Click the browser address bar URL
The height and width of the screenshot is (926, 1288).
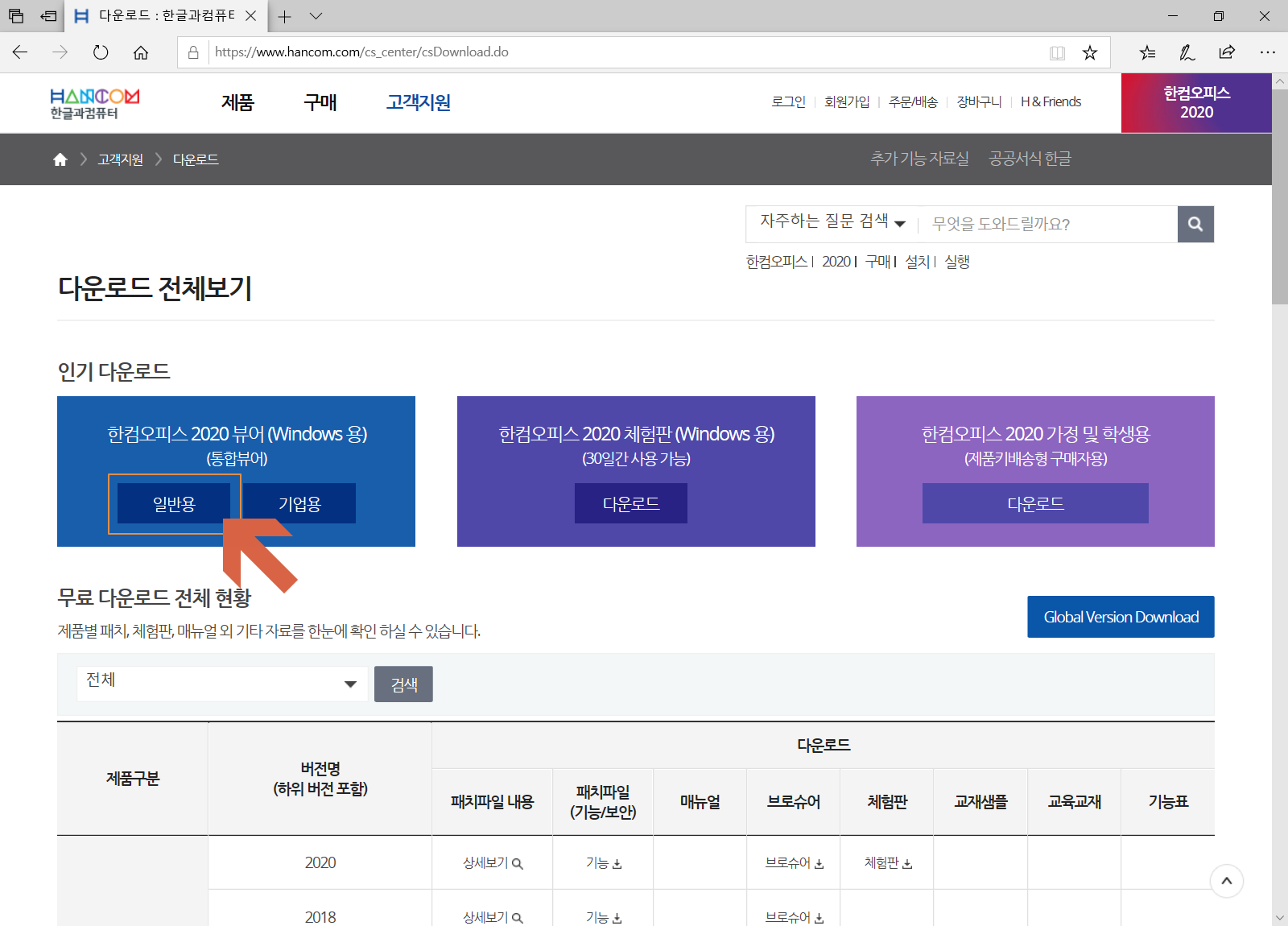pyautogui.click(x=362, y=52)
